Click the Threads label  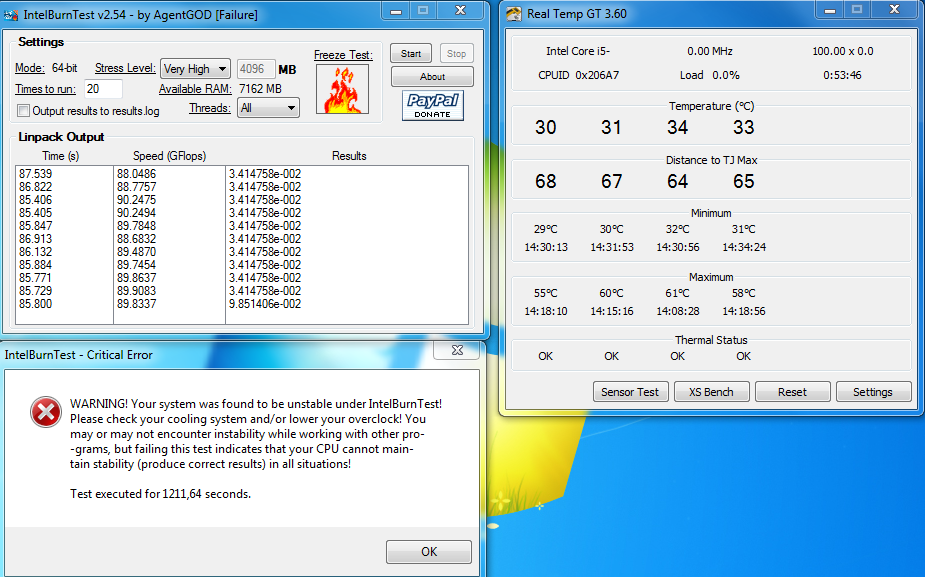point(210,108)
